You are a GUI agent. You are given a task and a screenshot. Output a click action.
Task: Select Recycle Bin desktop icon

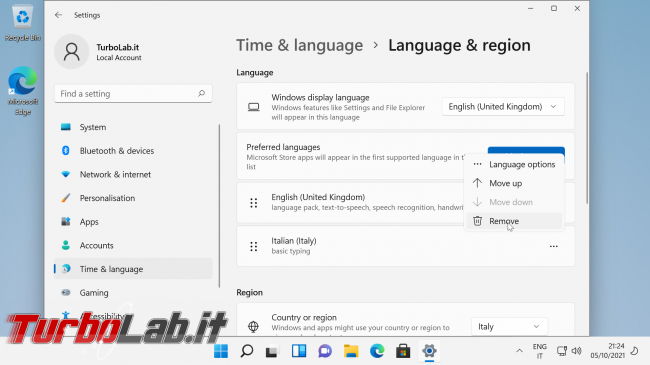coord(23,23)
